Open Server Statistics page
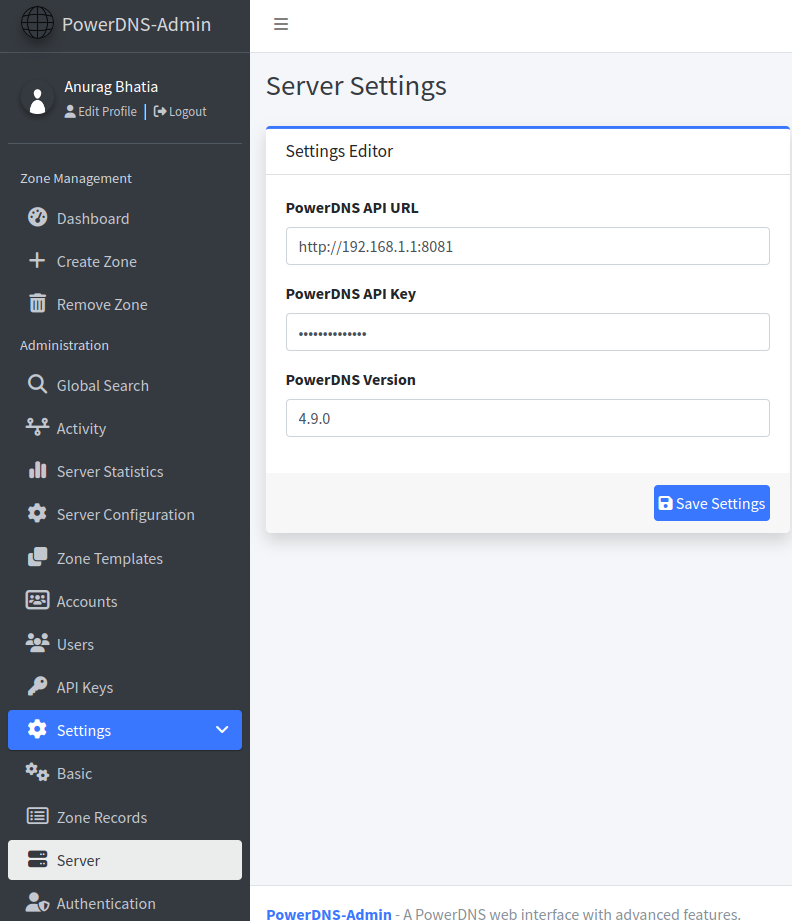792x921 pixels. tap(125, 471)
